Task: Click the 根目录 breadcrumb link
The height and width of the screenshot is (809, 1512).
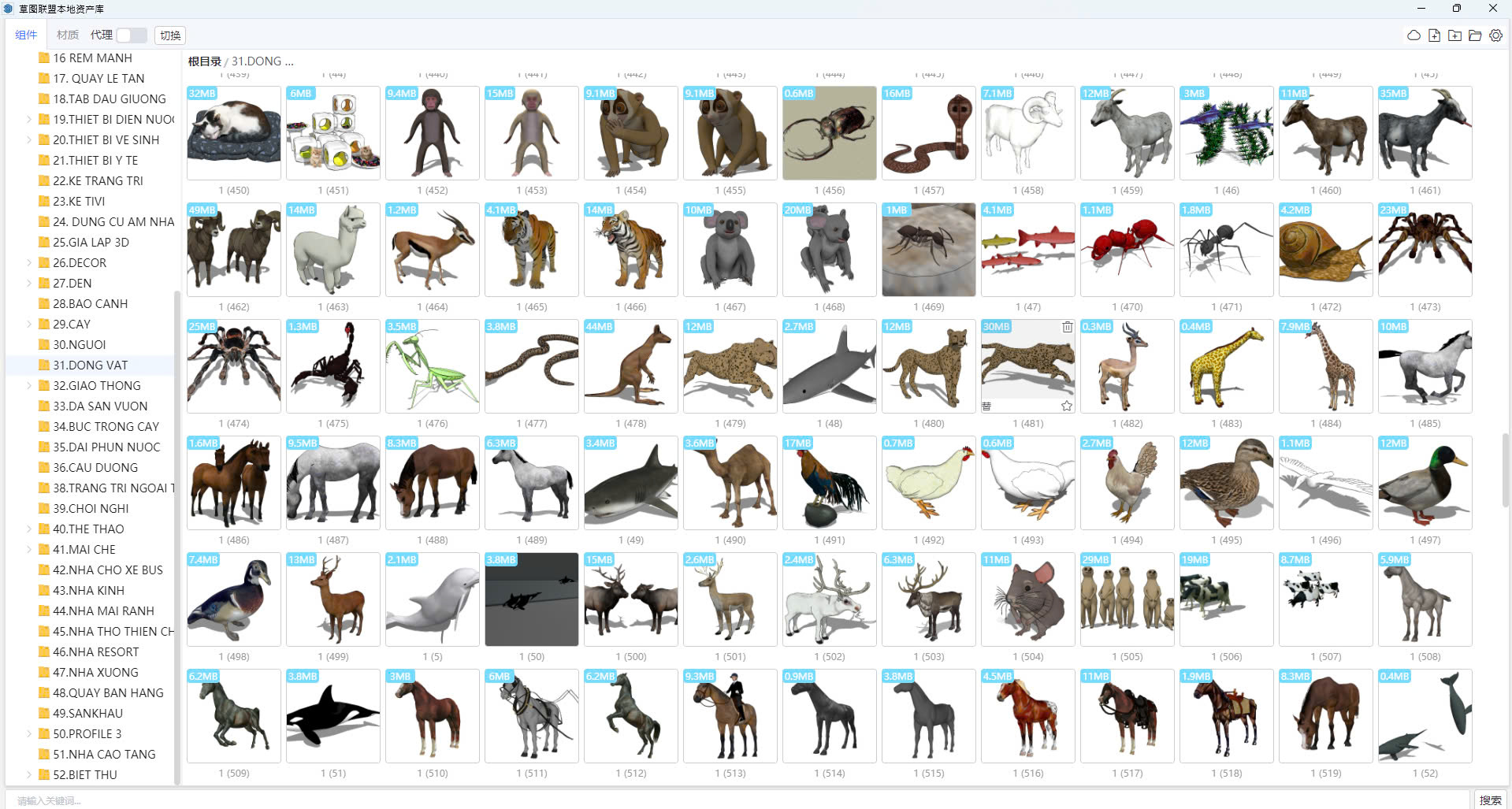Action: (204, 61)
